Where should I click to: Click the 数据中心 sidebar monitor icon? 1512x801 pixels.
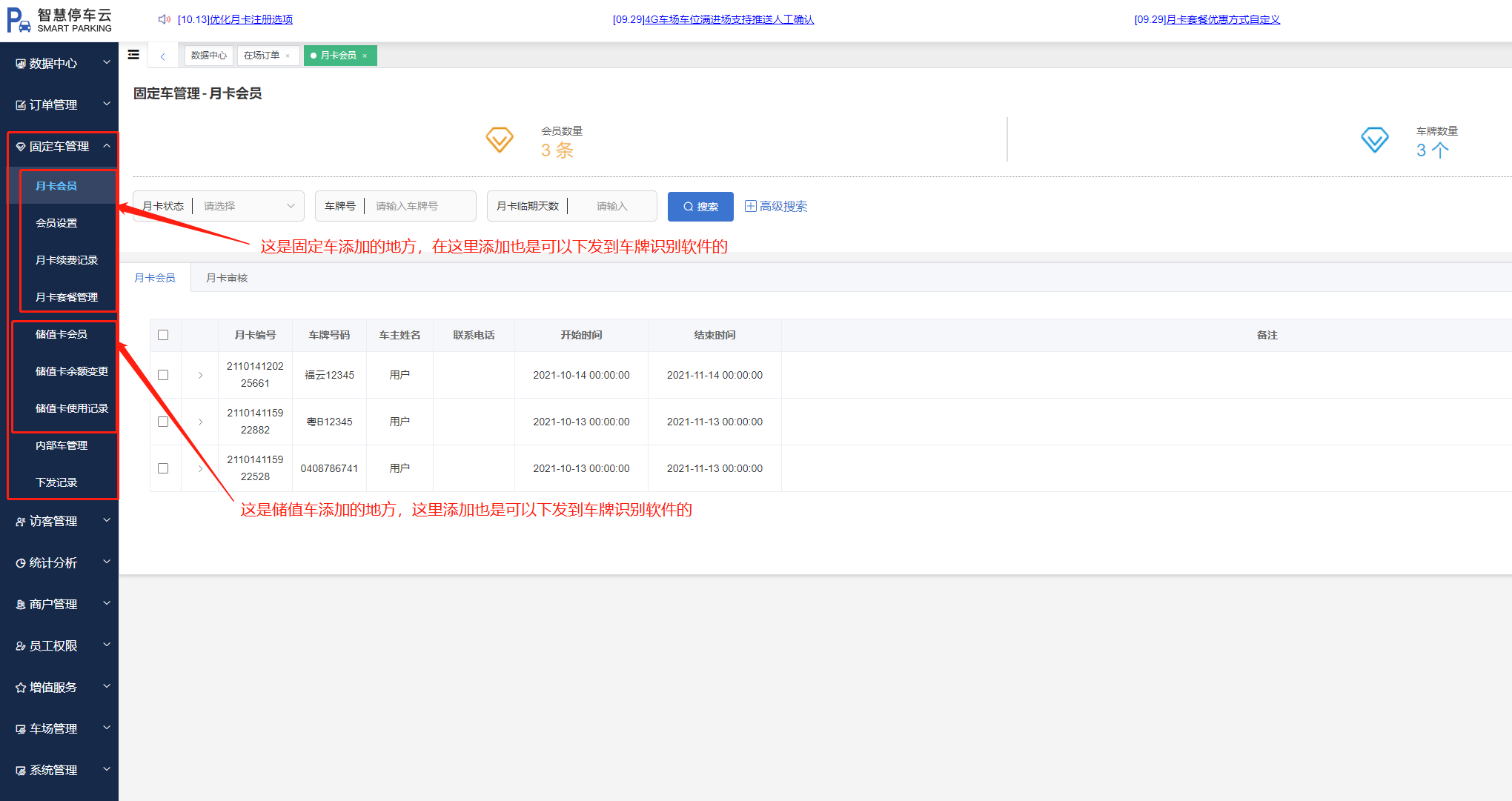click(x=21, y=64)
